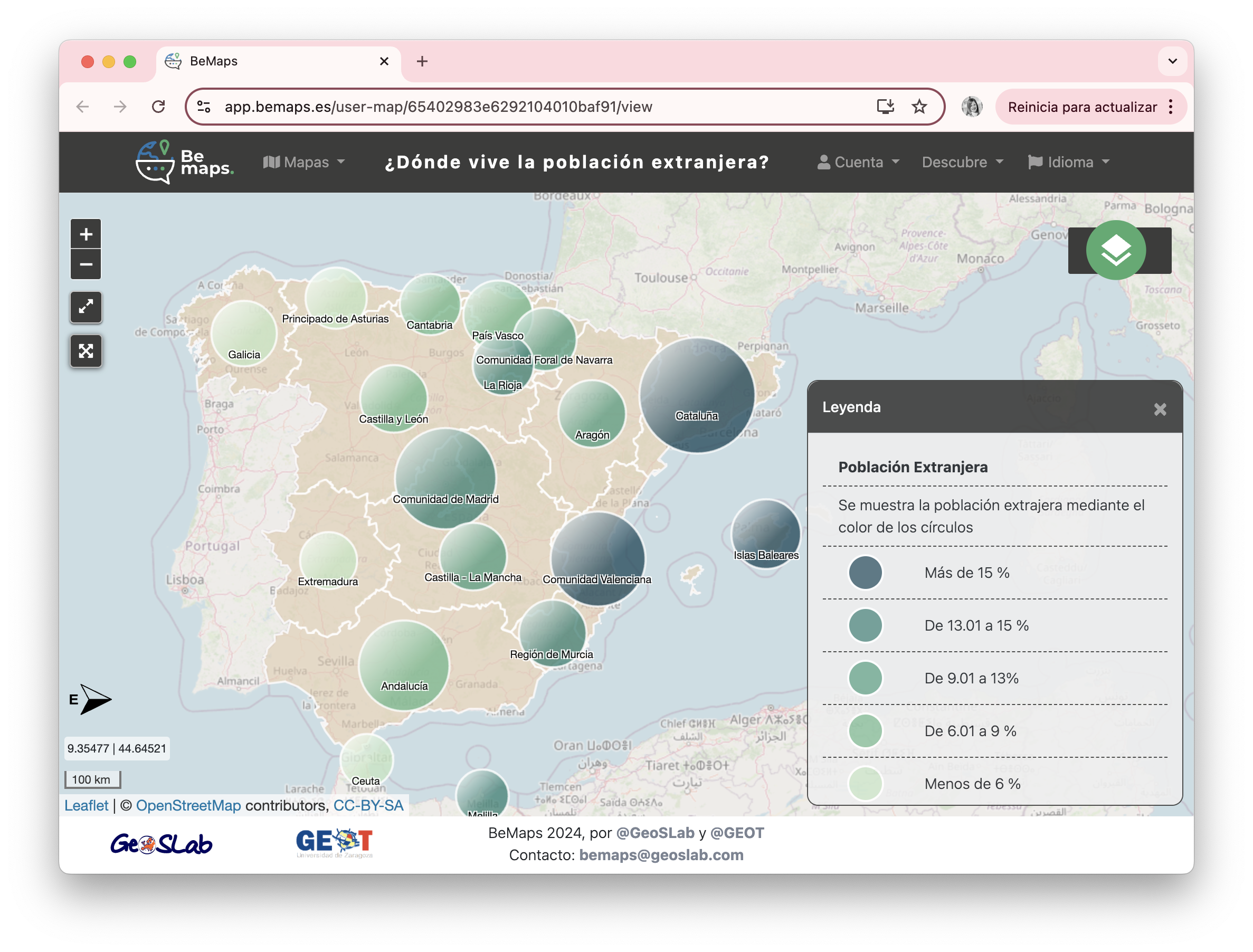Viewport: 1253px width, 952px height.
Task: Open the CC-BY-SA license link
Action: click(x=368, y=805)
